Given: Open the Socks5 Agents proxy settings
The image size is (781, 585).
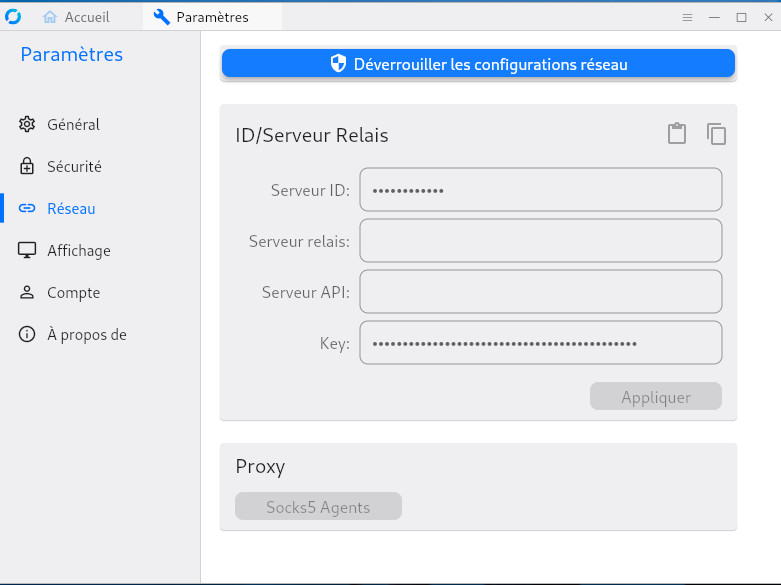Looking at the screenshot, I should coord(318,507).
